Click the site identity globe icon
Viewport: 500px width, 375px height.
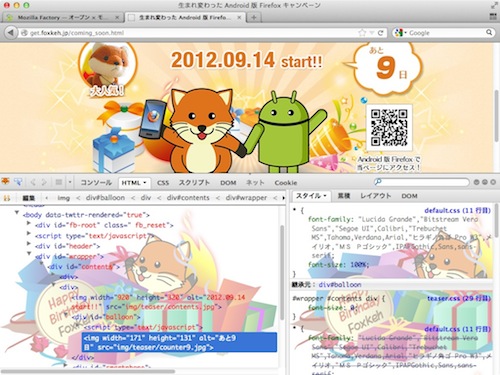(24, 33)
